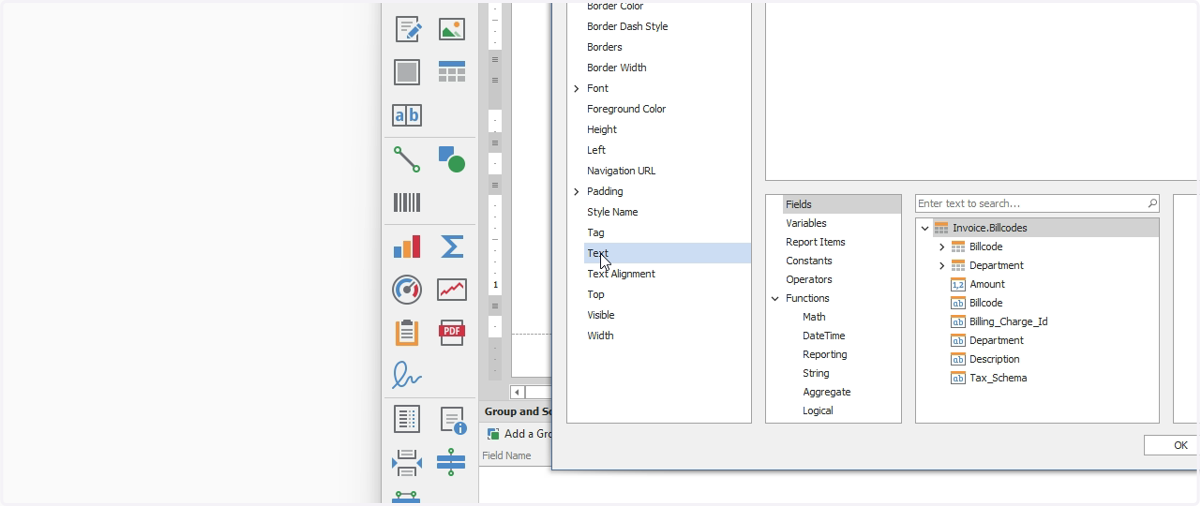Viewport: 1200px width, 506px height.
Task: Select the Sparkline control in toolbox
Action: 452,290
